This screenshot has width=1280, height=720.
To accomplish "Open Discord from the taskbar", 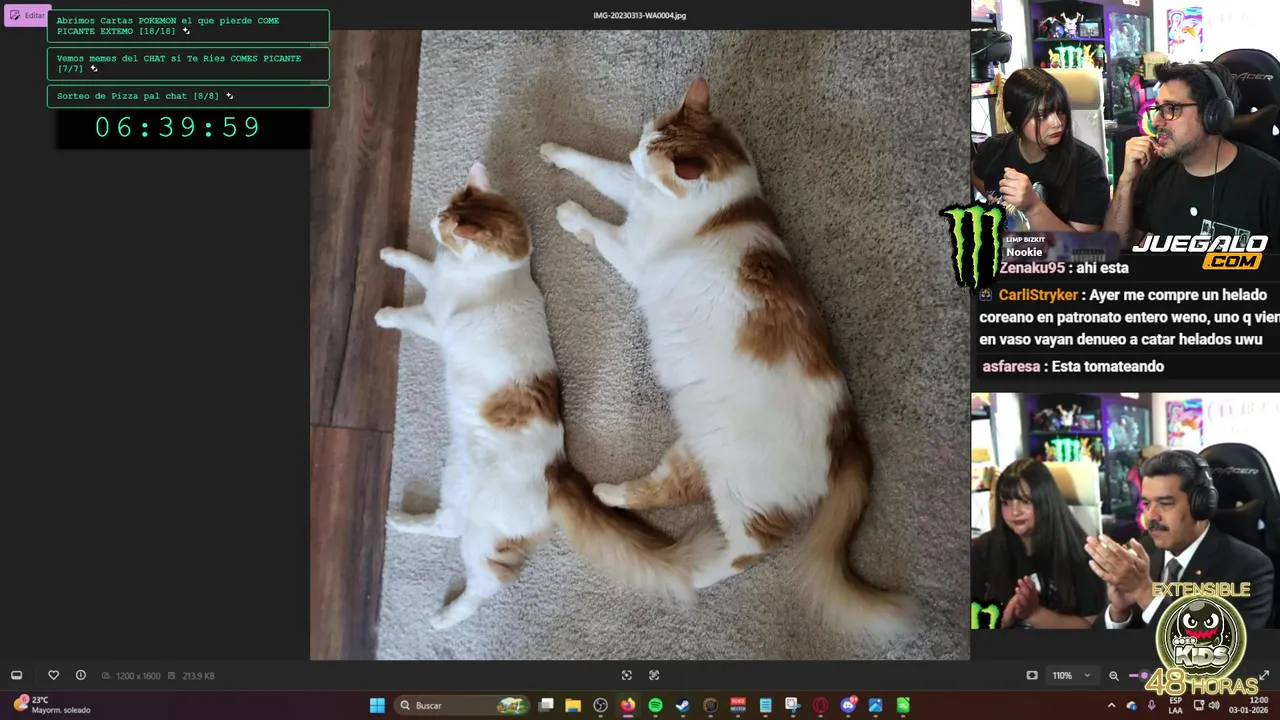I will (x=848, y=705).
